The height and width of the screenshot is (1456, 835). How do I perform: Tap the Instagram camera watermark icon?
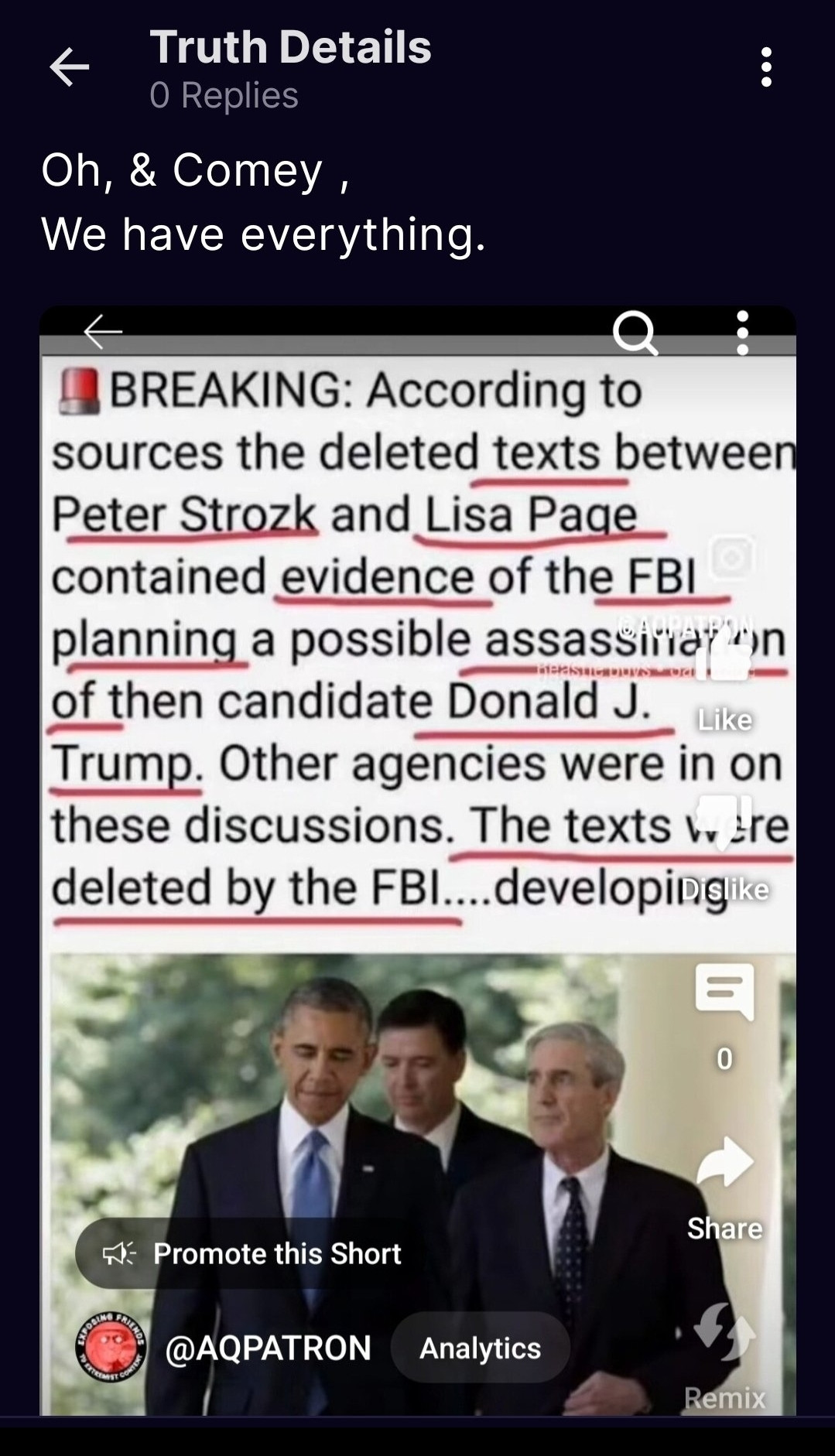tap(731, 557)
